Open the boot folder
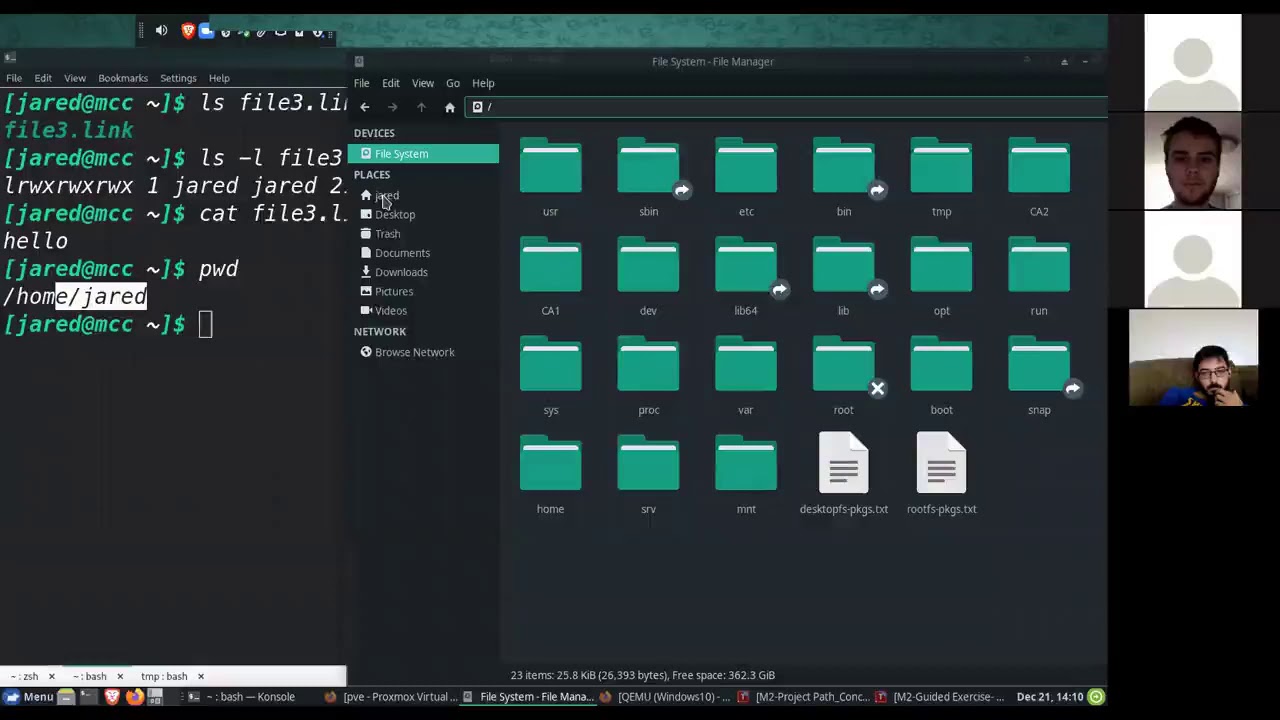Screen dimensions: 1280x720 (x=941, y=375)
